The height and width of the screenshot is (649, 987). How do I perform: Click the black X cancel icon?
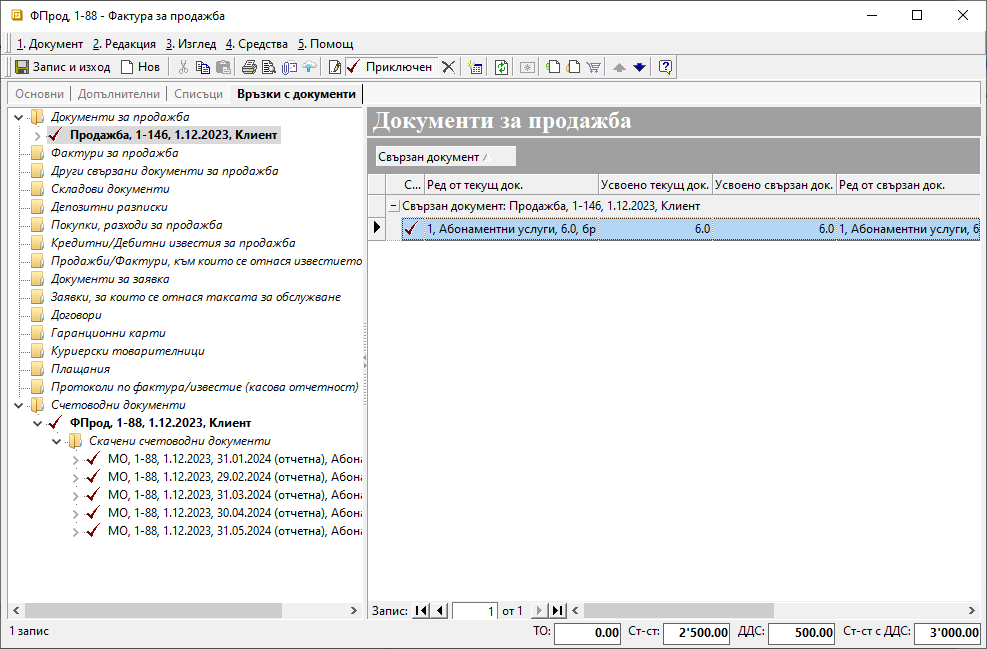448,67
